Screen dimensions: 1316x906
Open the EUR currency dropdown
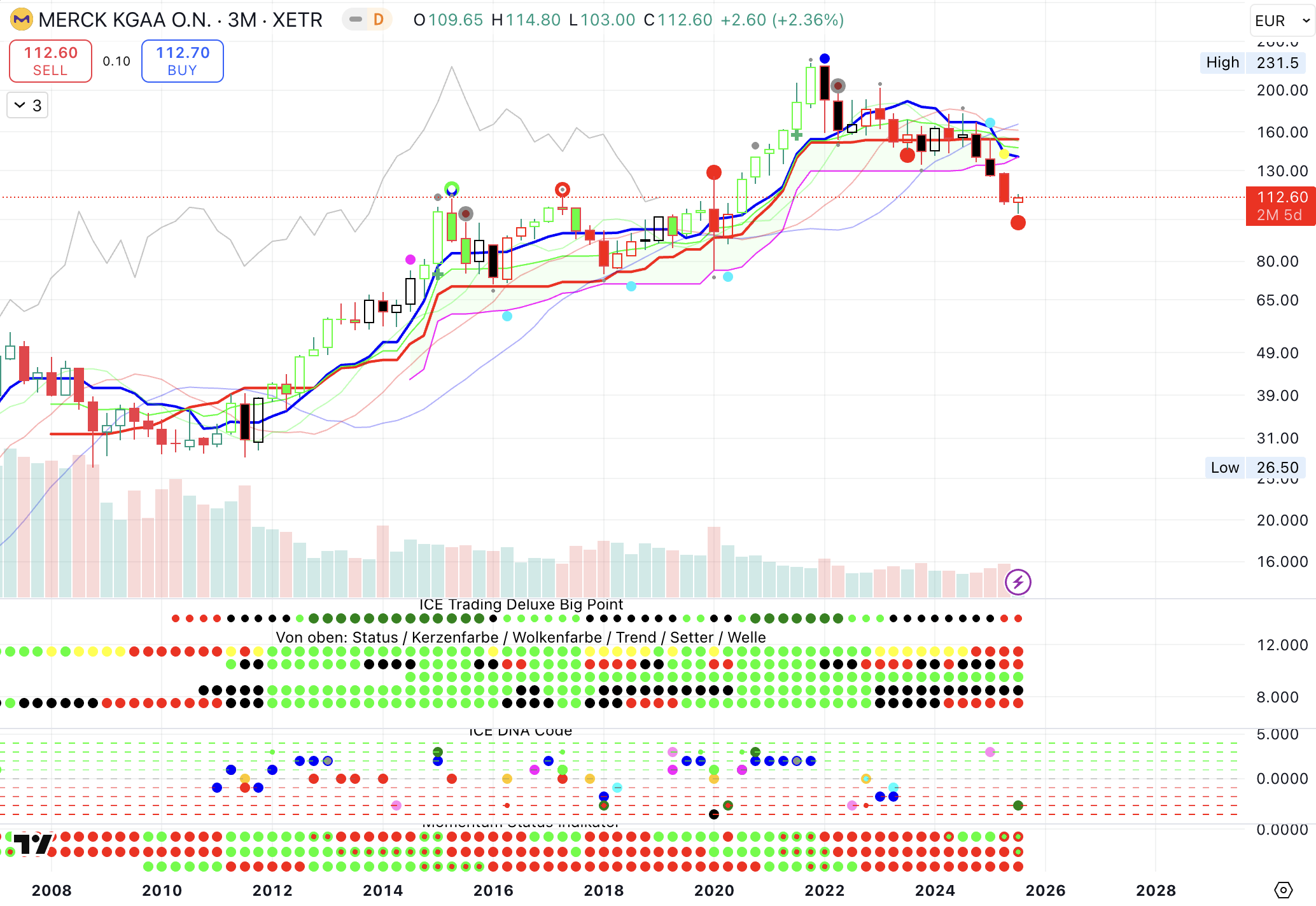(1282, 21)
